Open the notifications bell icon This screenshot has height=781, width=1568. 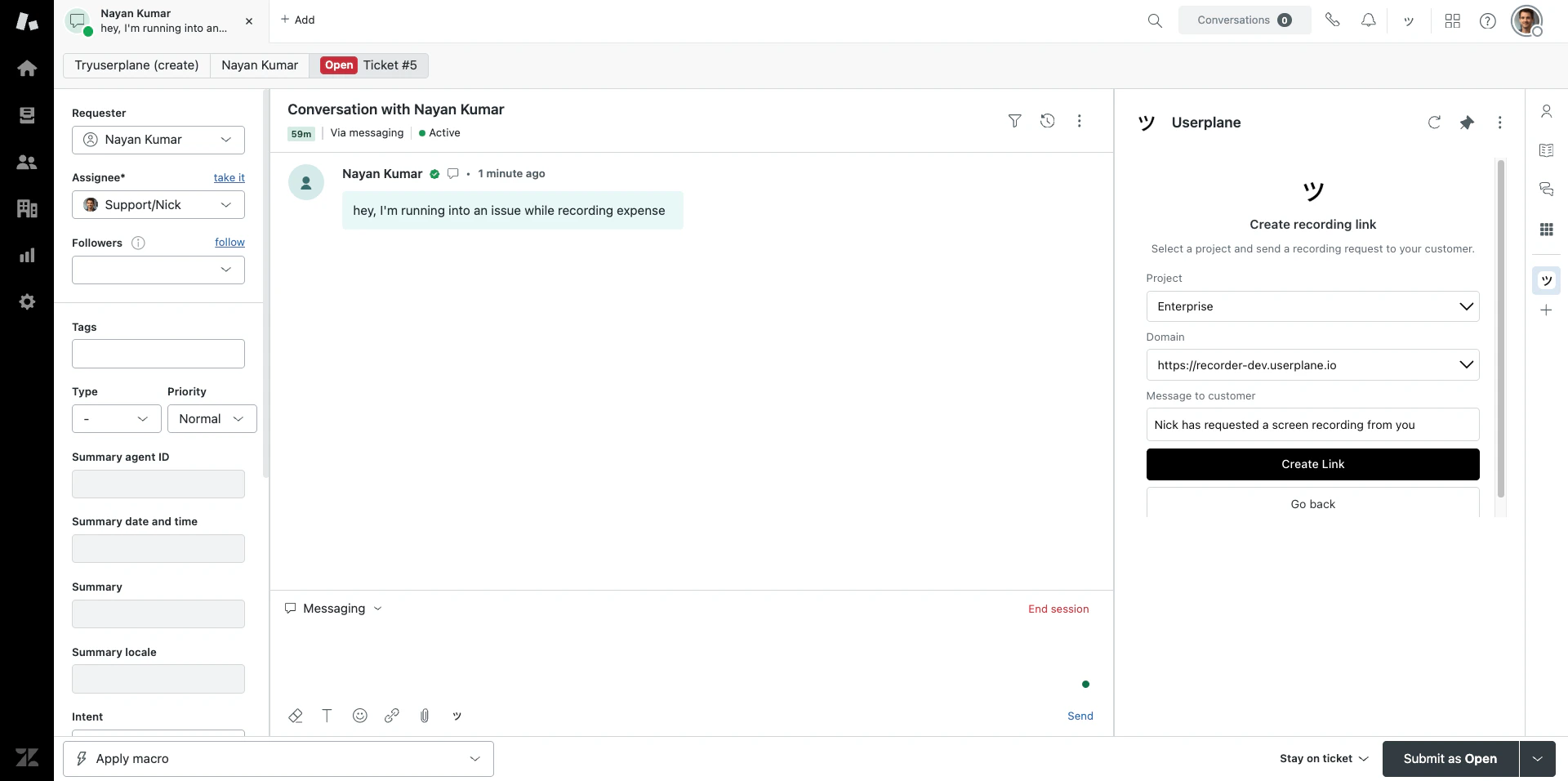[1369, 20]
